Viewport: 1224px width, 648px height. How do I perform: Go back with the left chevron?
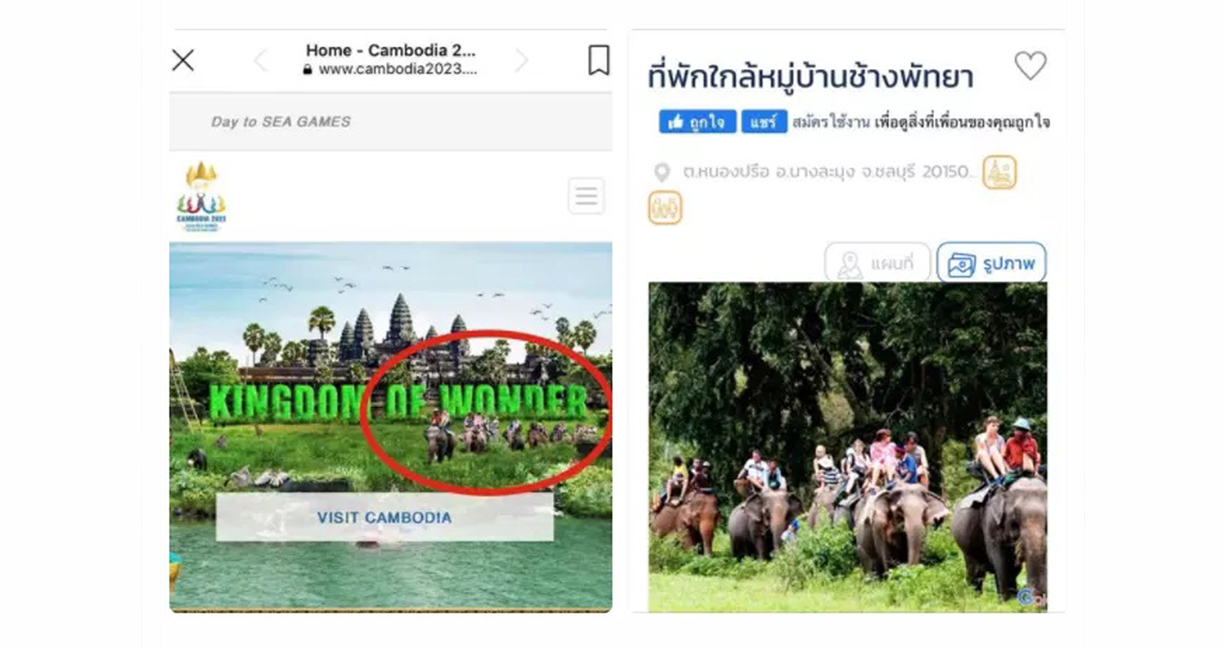pyautogui.click(x=260, y=61)
